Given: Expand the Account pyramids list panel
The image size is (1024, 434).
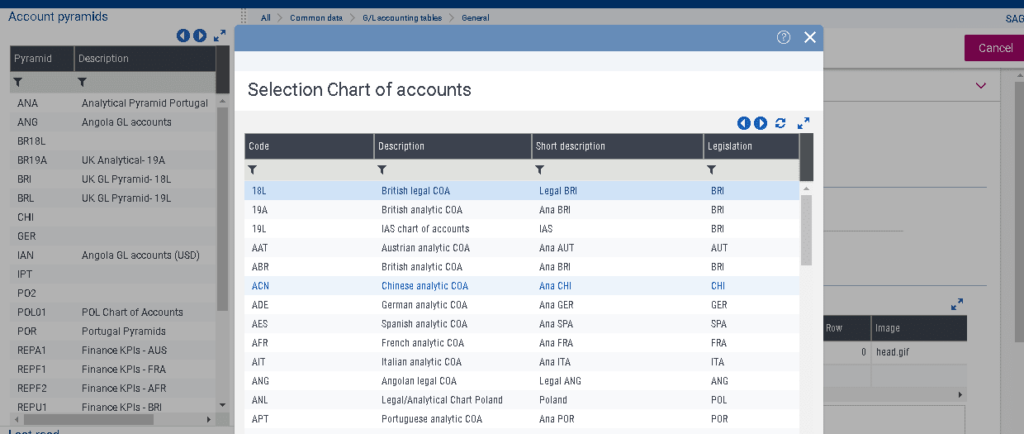Looking at the screenshot, I should (x=219, y=36).
